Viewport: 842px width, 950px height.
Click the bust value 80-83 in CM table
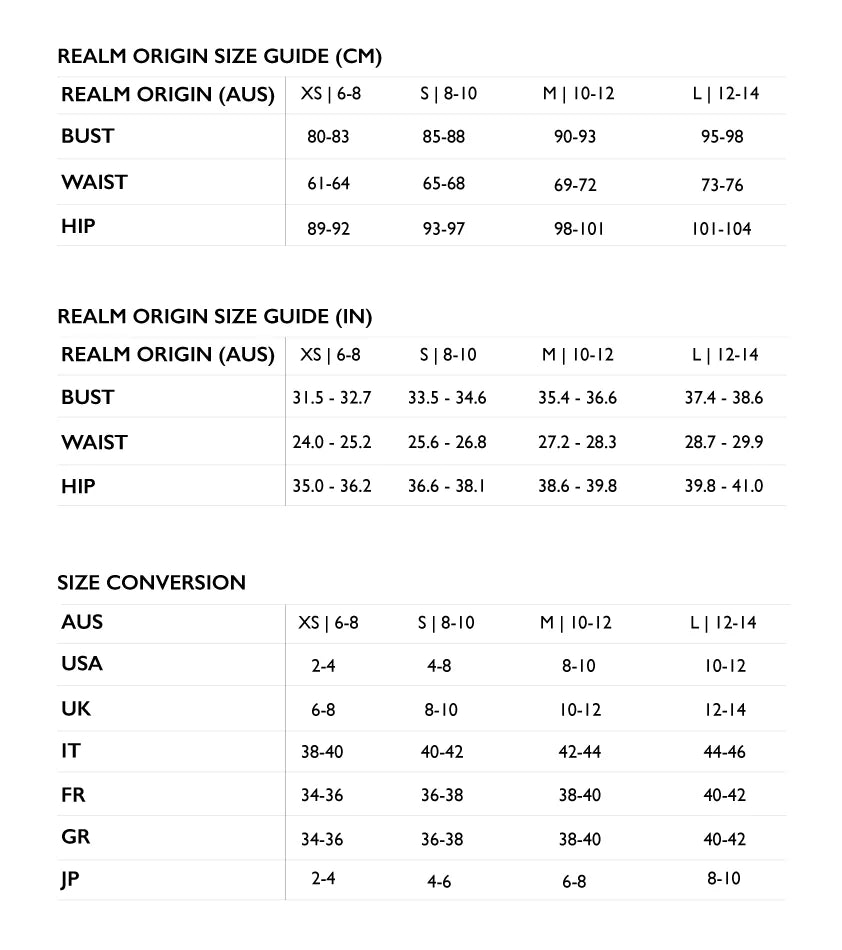click(328, 137)
